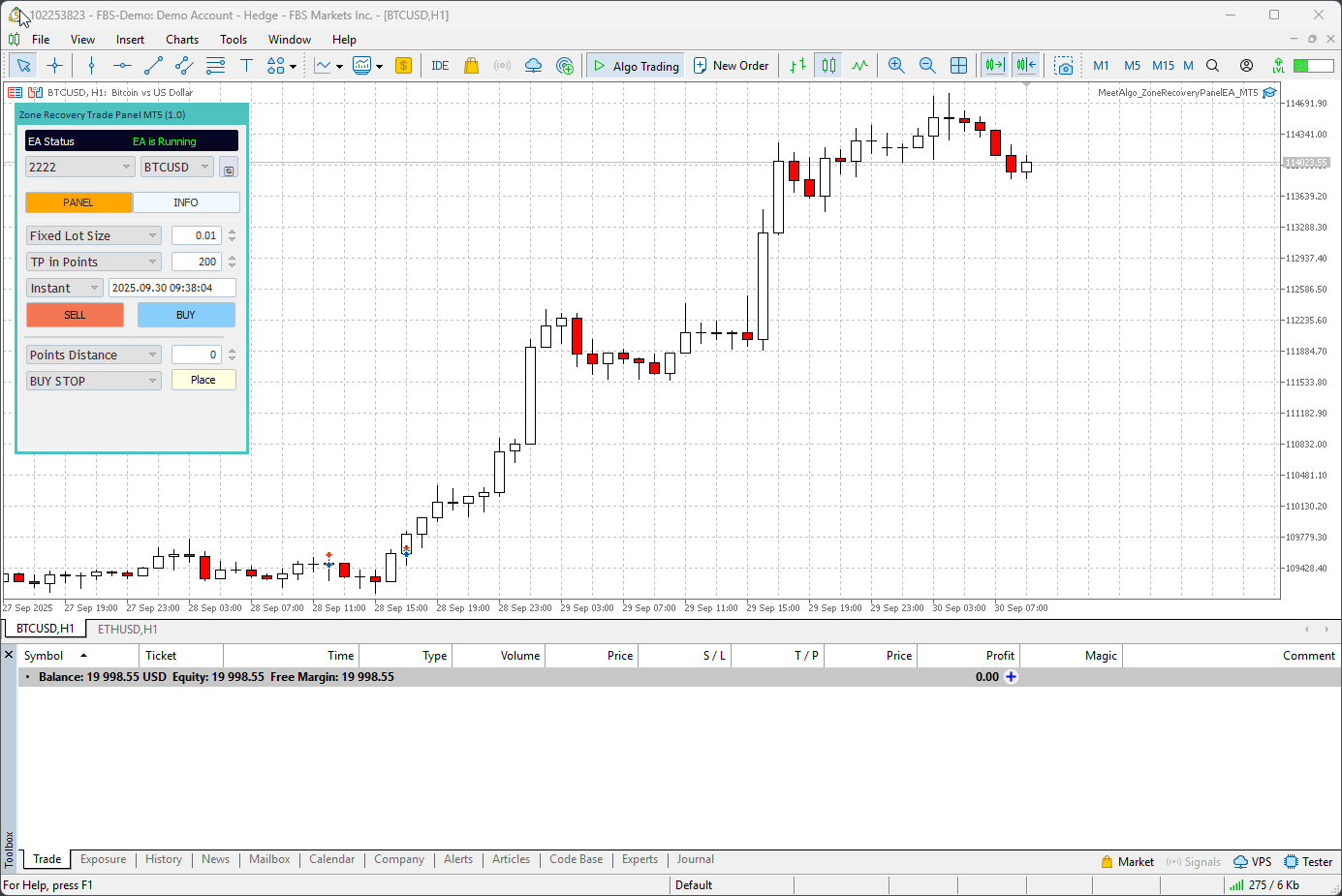The image size is (1342, 896).
Task: Expand the BUY STOP order type dropdown
Action: (94, 381)
